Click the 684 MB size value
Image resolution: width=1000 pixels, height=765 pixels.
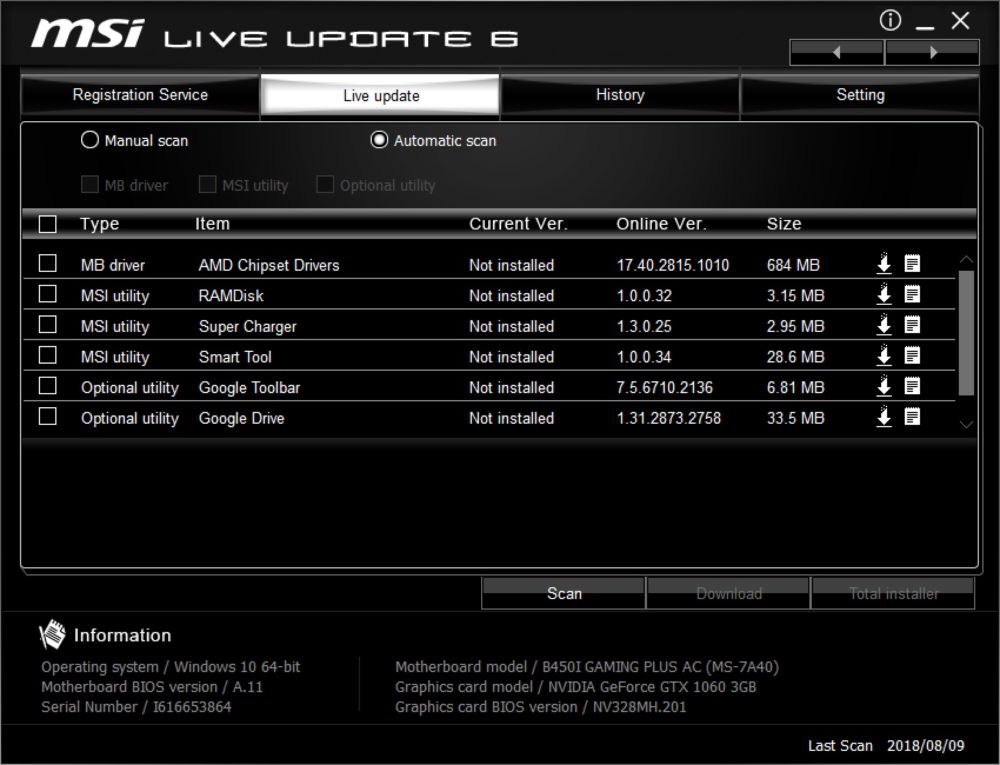[793, 265]
